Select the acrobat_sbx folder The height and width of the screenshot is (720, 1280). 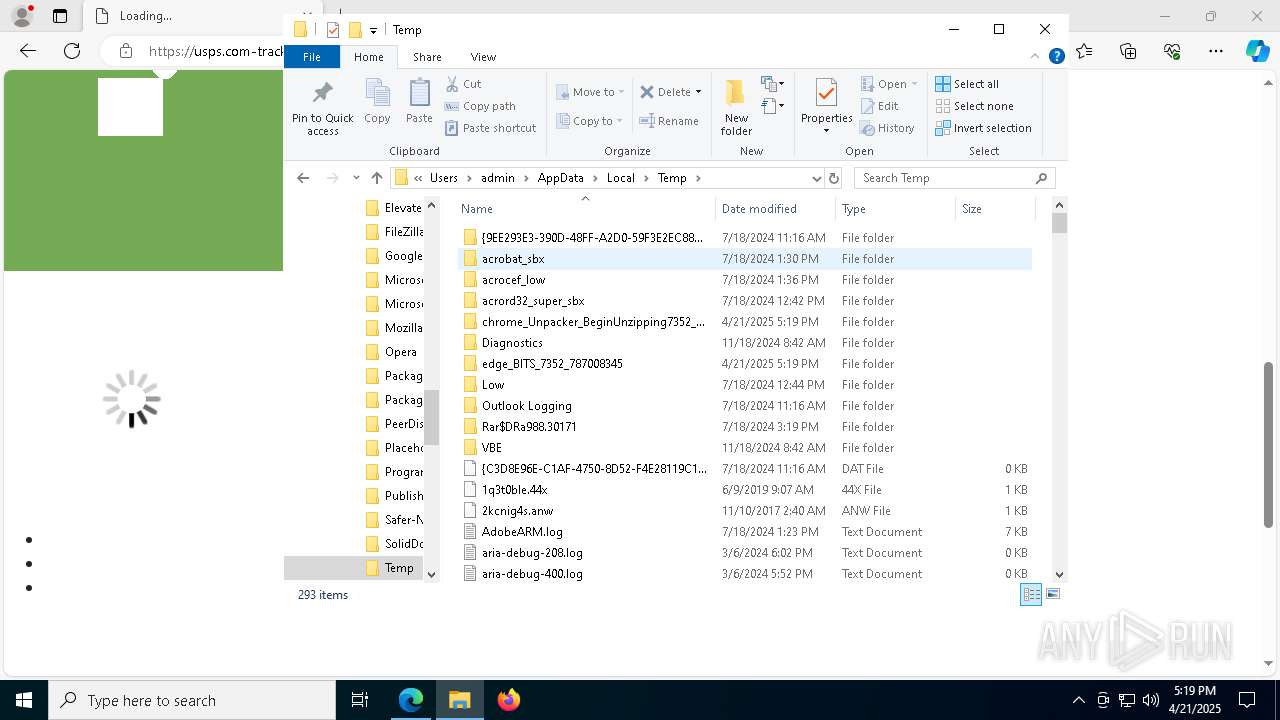(x=745, y=259)
